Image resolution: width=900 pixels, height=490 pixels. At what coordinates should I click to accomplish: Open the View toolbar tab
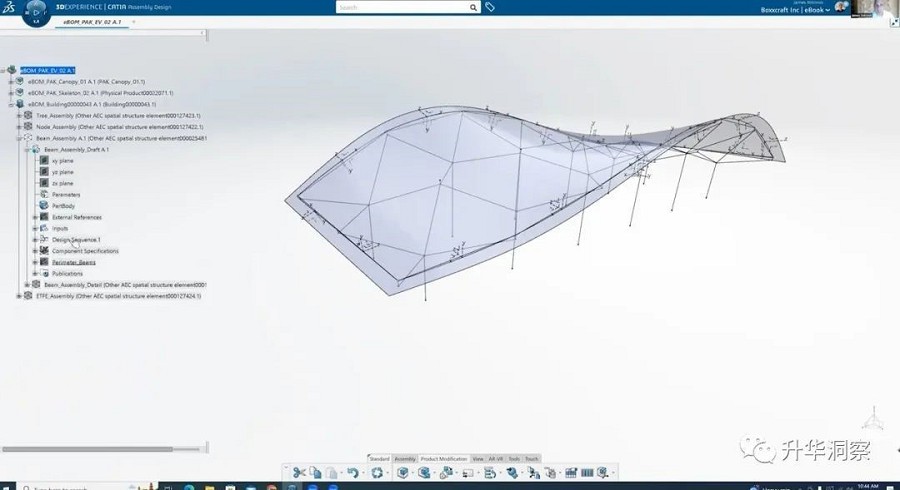tap(477, 459)
